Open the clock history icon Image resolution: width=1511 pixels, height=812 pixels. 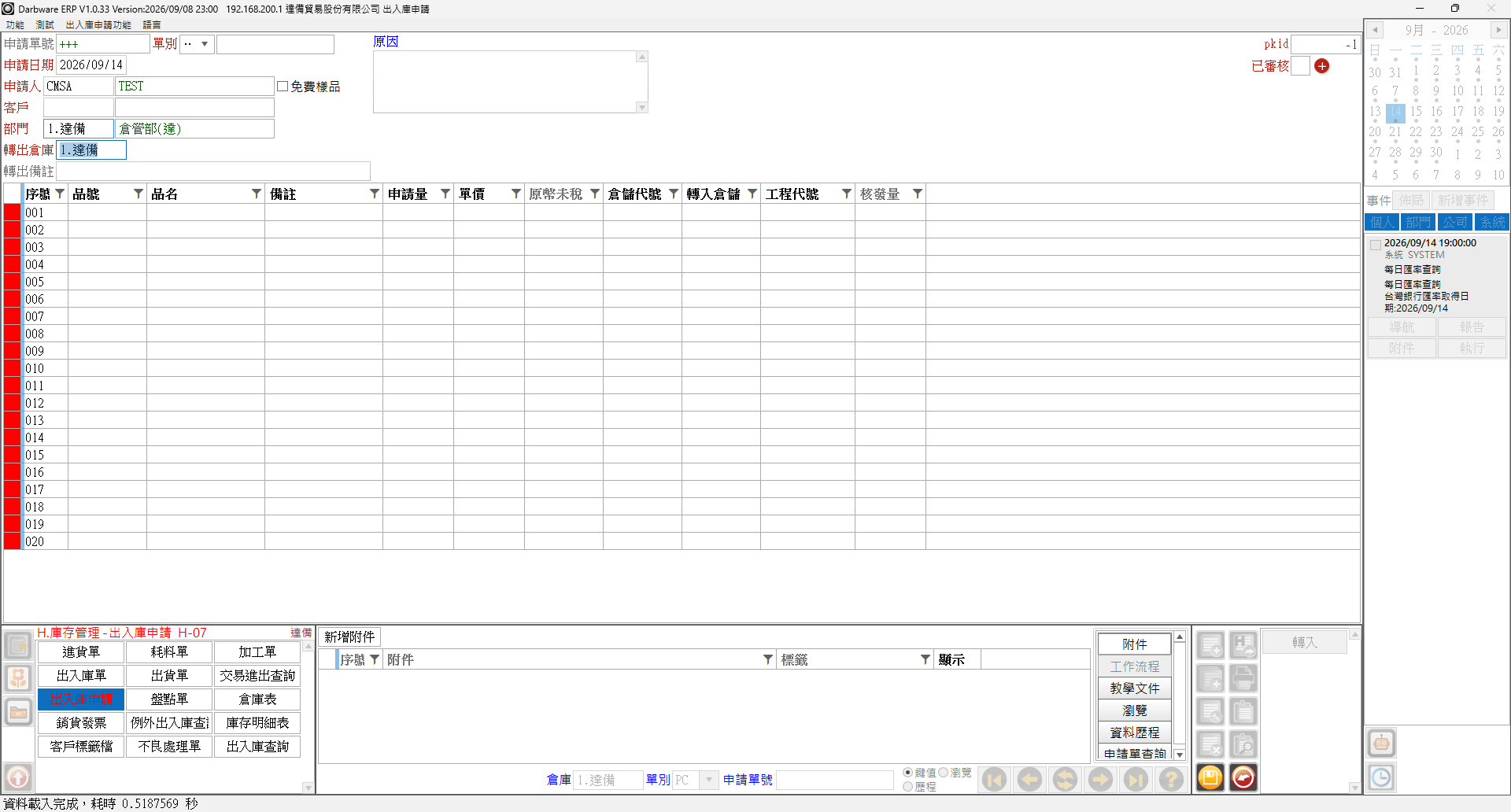pyautogui.click(x=1381, y=777)
